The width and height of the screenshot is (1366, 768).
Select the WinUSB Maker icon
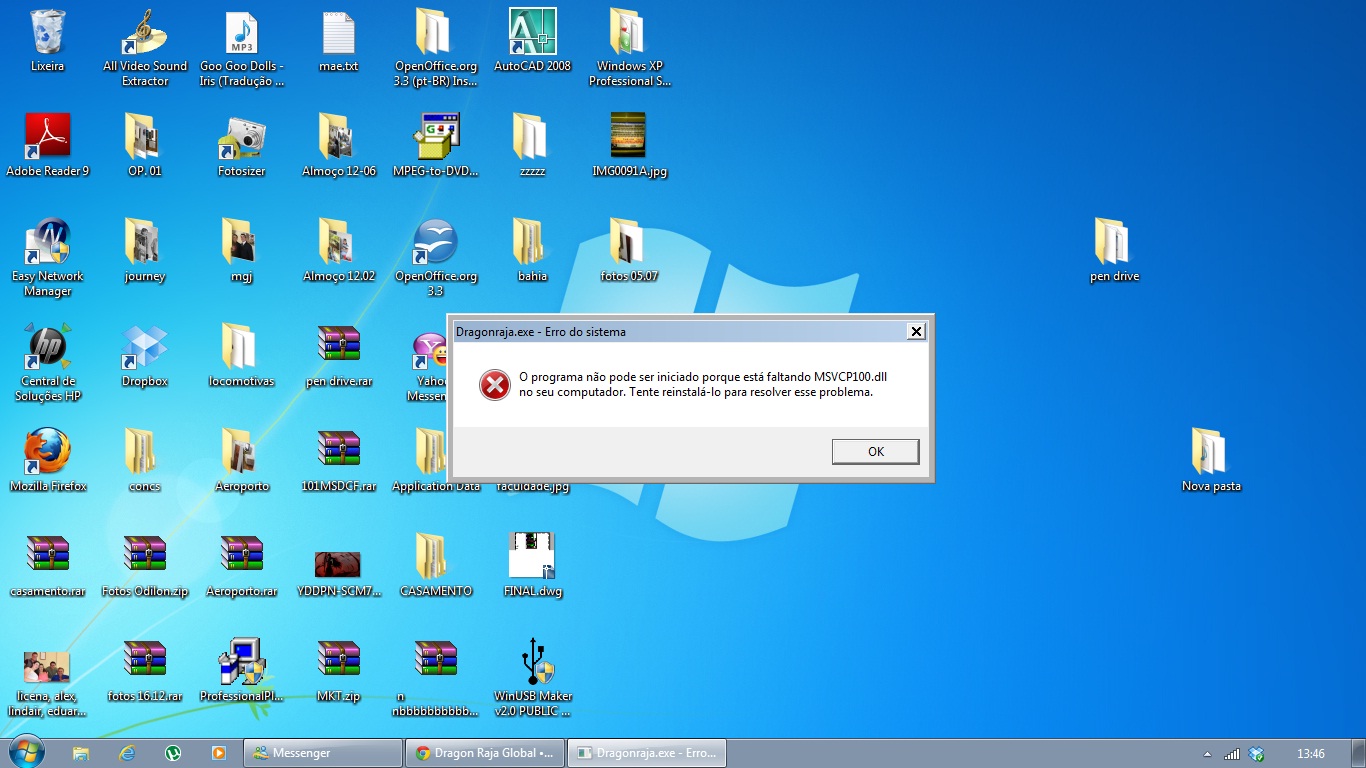[532, 663]
